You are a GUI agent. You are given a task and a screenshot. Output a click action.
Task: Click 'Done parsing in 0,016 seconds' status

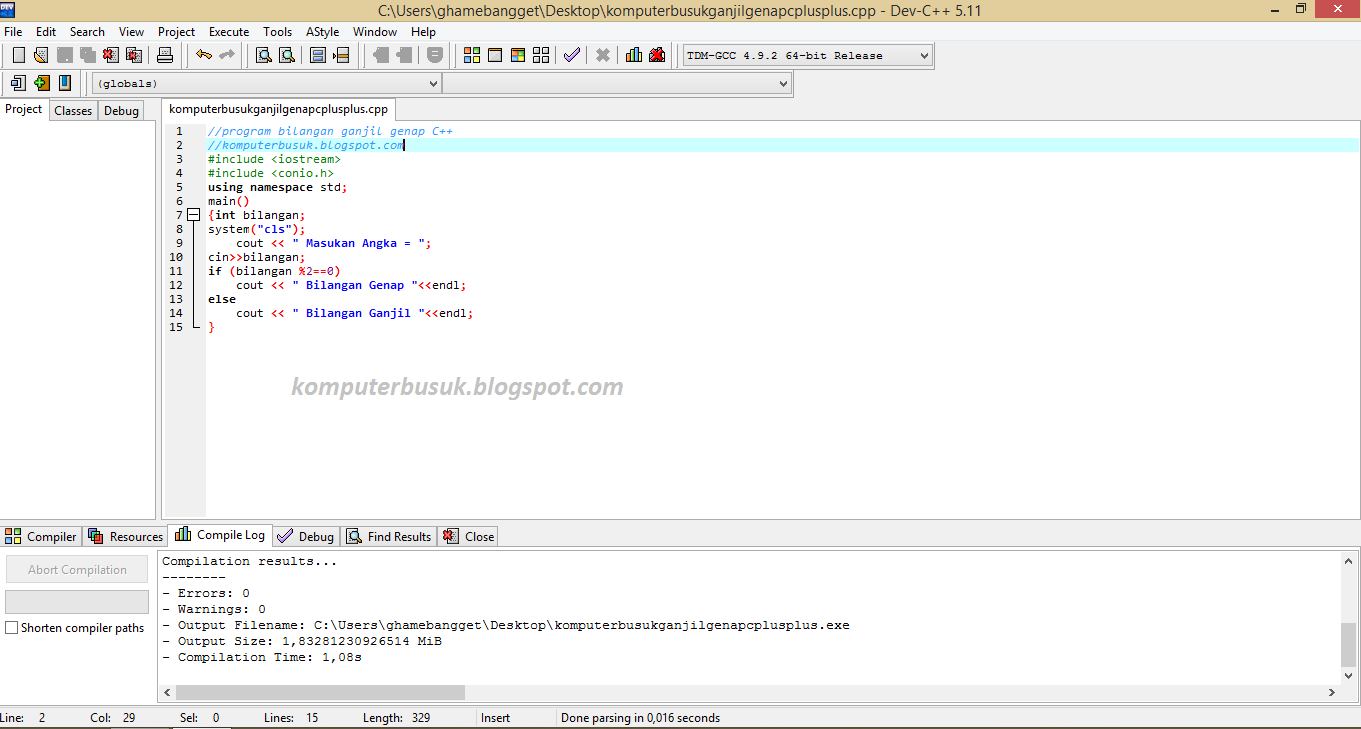tap(640, 718)
